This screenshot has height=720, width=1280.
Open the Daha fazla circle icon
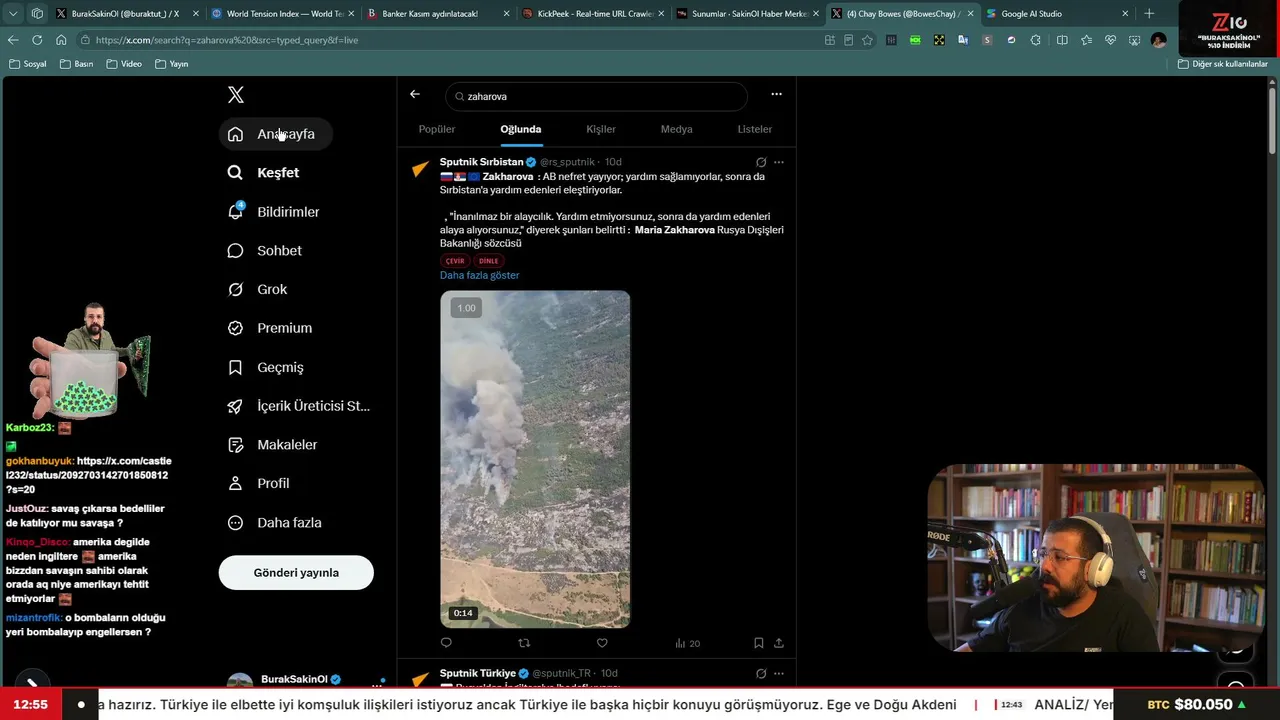coord(235,523)
